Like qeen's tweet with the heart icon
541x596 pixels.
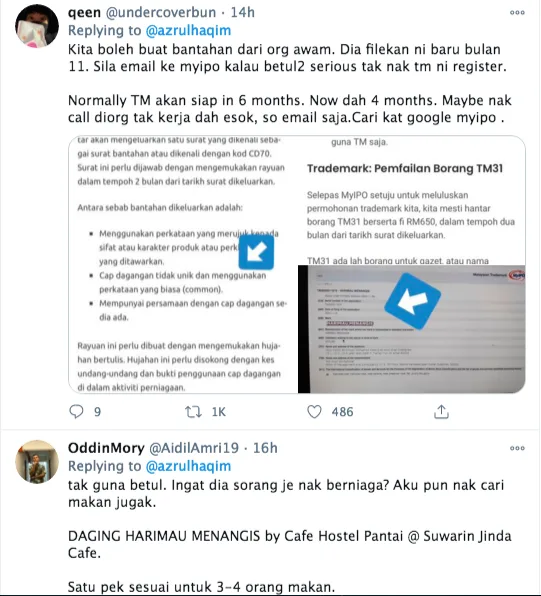click(x=314, y=412)
